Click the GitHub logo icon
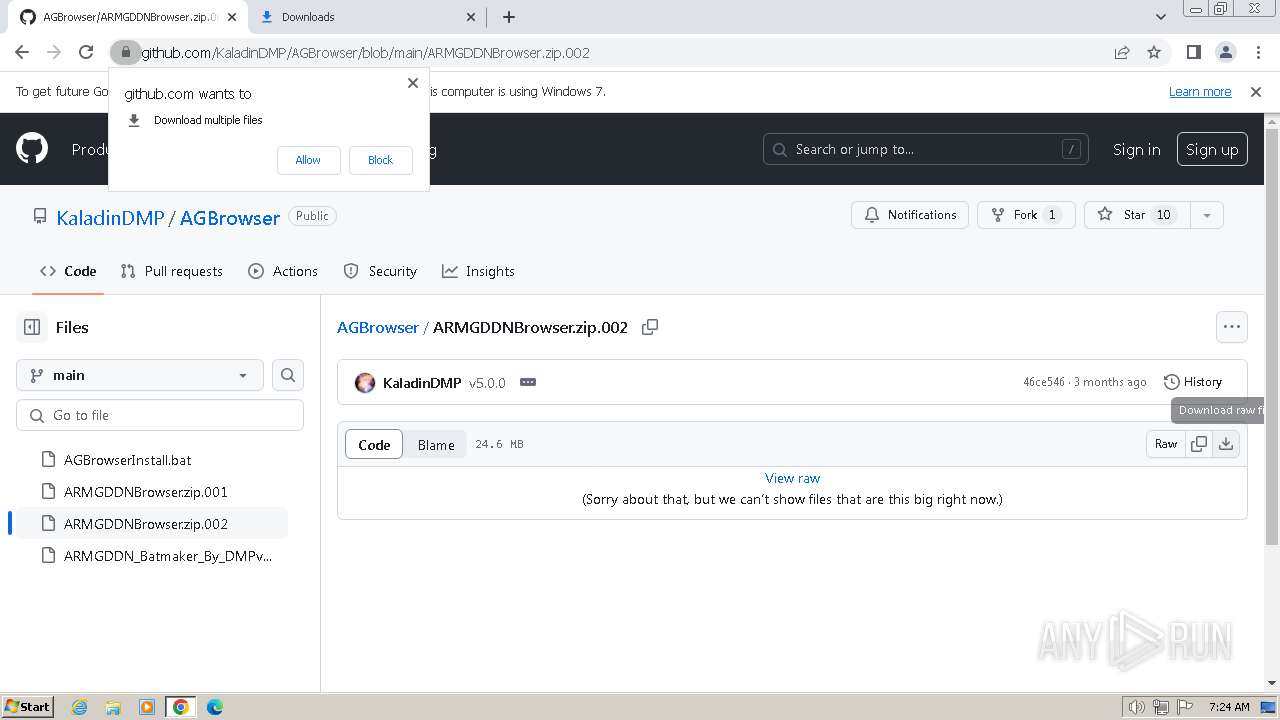This screenshot has height=720, width=1280. click(x=32, y=149)
